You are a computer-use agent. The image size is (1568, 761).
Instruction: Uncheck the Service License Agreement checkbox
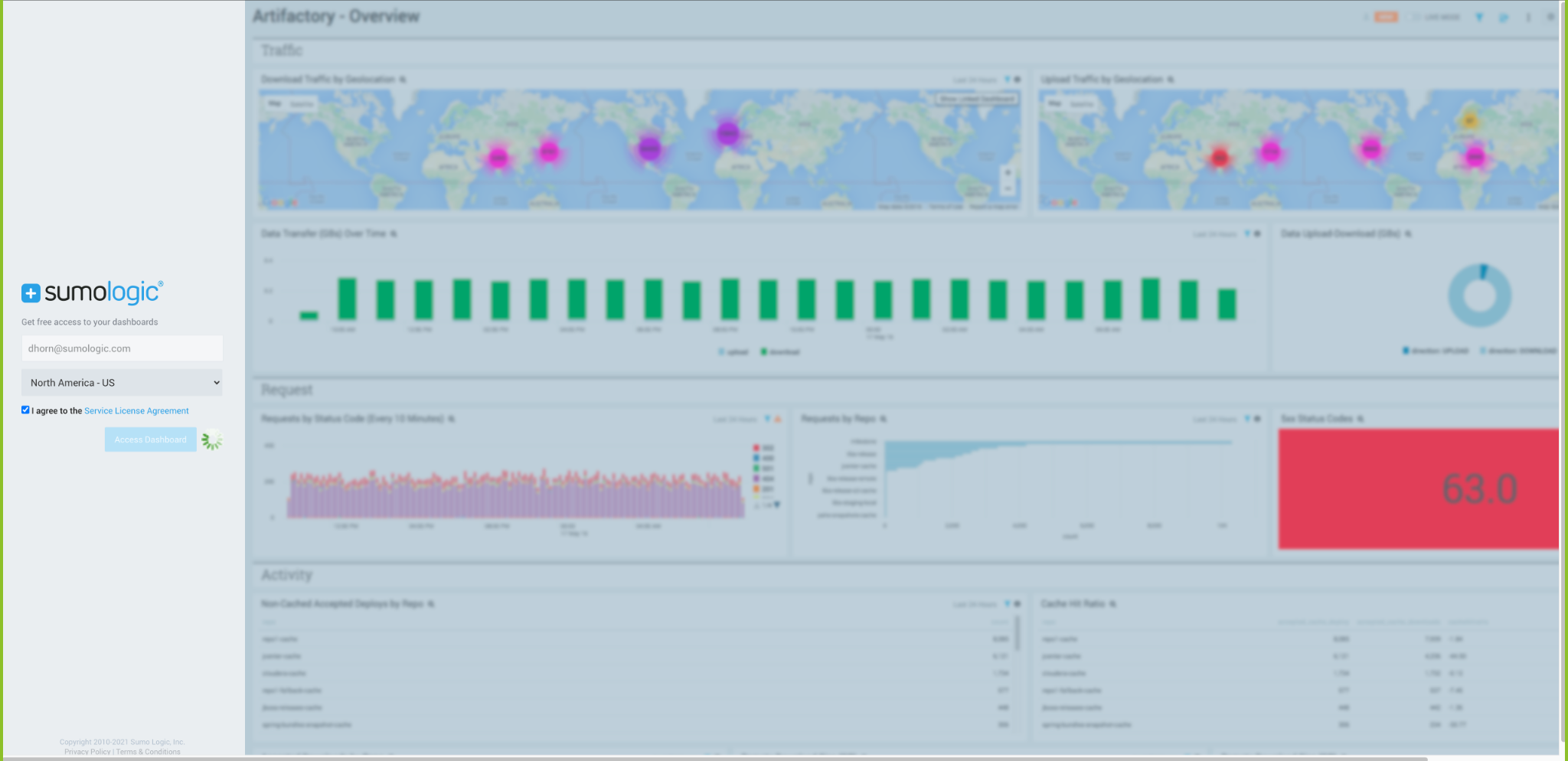(25, 410)
